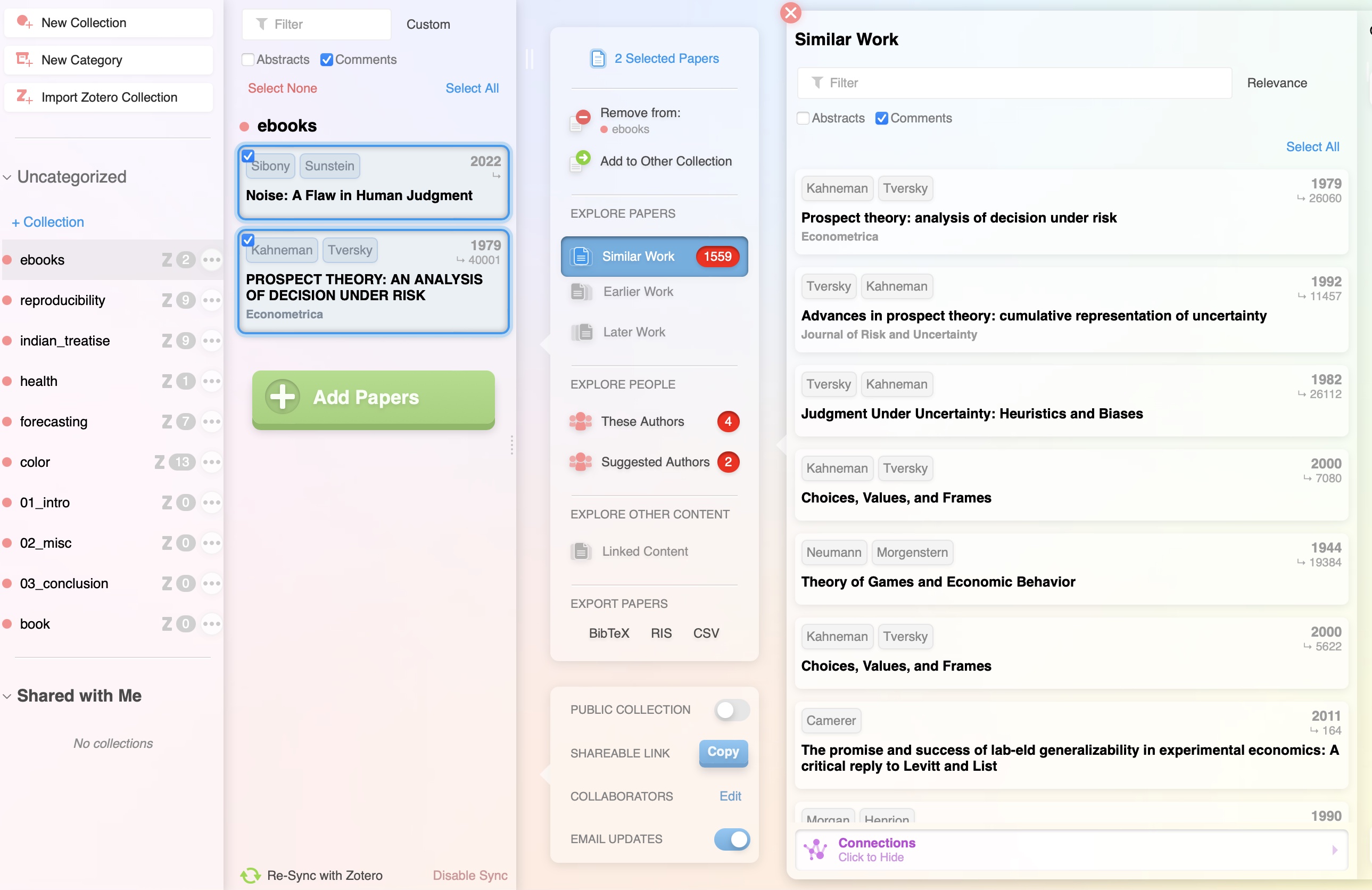The height and width of the screenshot is (890, 1372).
Task: Click the New Collection icon
Action: coord(24,22)
